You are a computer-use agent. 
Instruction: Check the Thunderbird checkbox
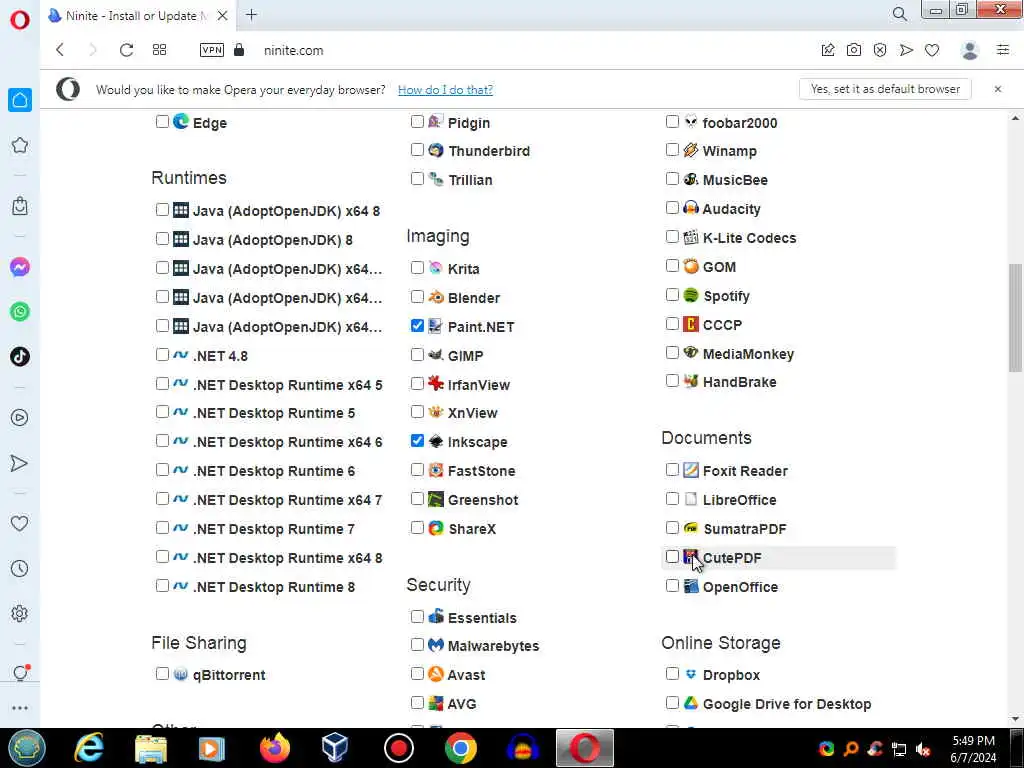point(417,150)
